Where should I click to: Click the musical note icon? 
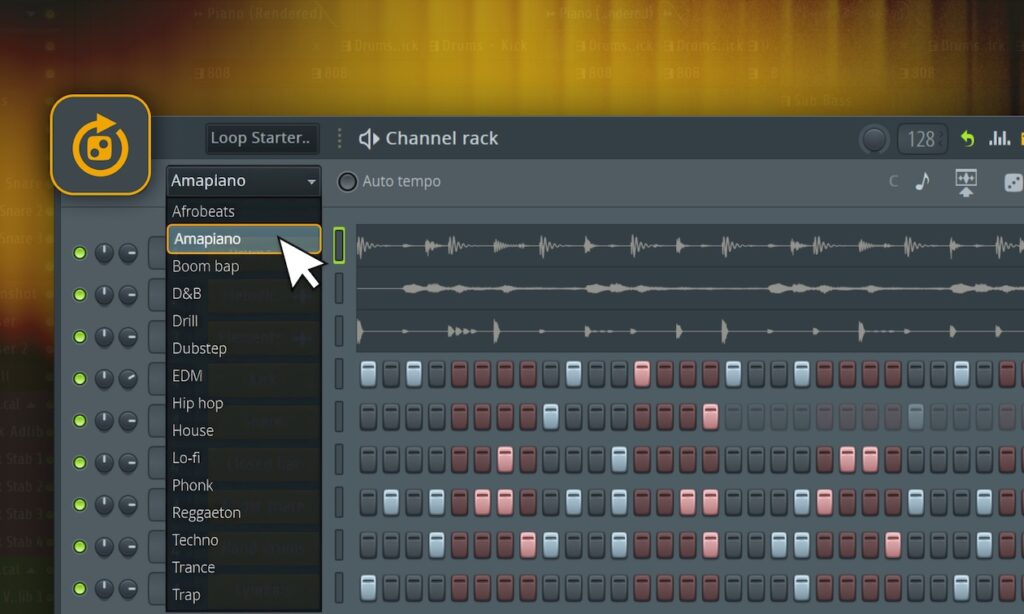click(x=922, y=181)
